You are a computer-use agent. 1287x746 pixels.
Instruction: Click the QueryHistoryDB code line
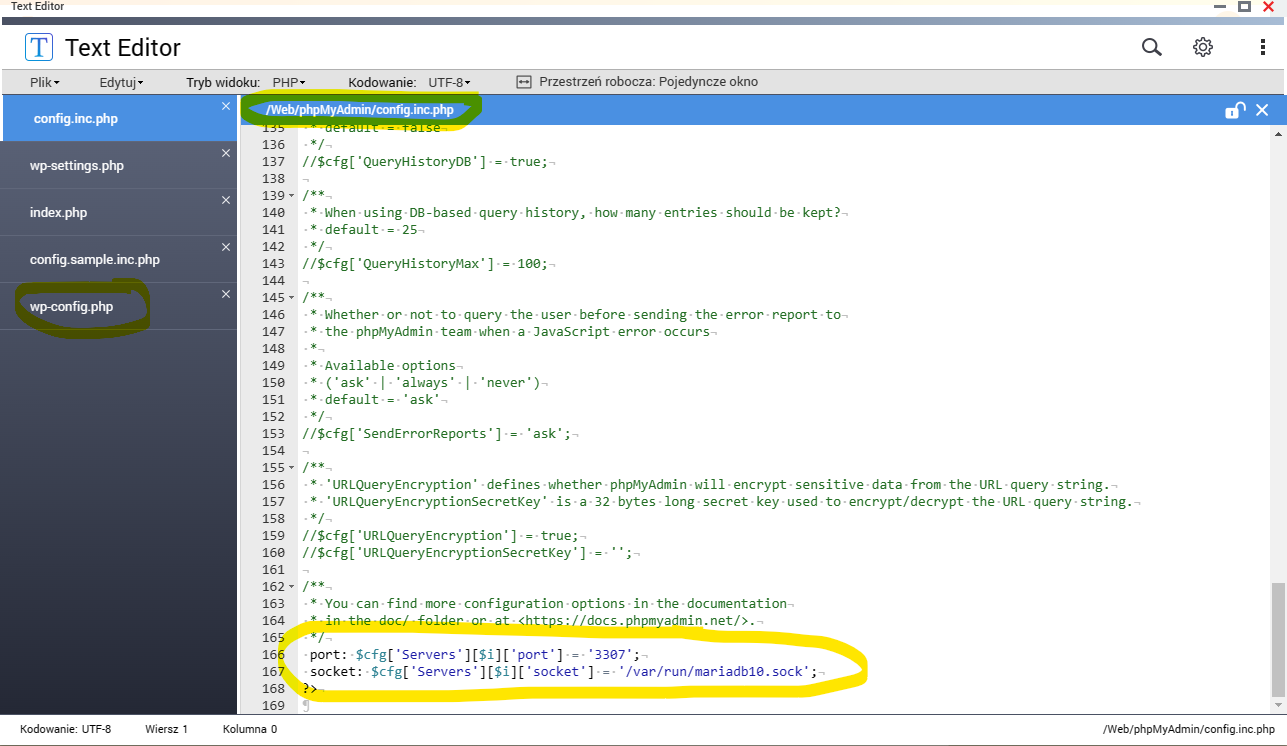tap(429, 162)
